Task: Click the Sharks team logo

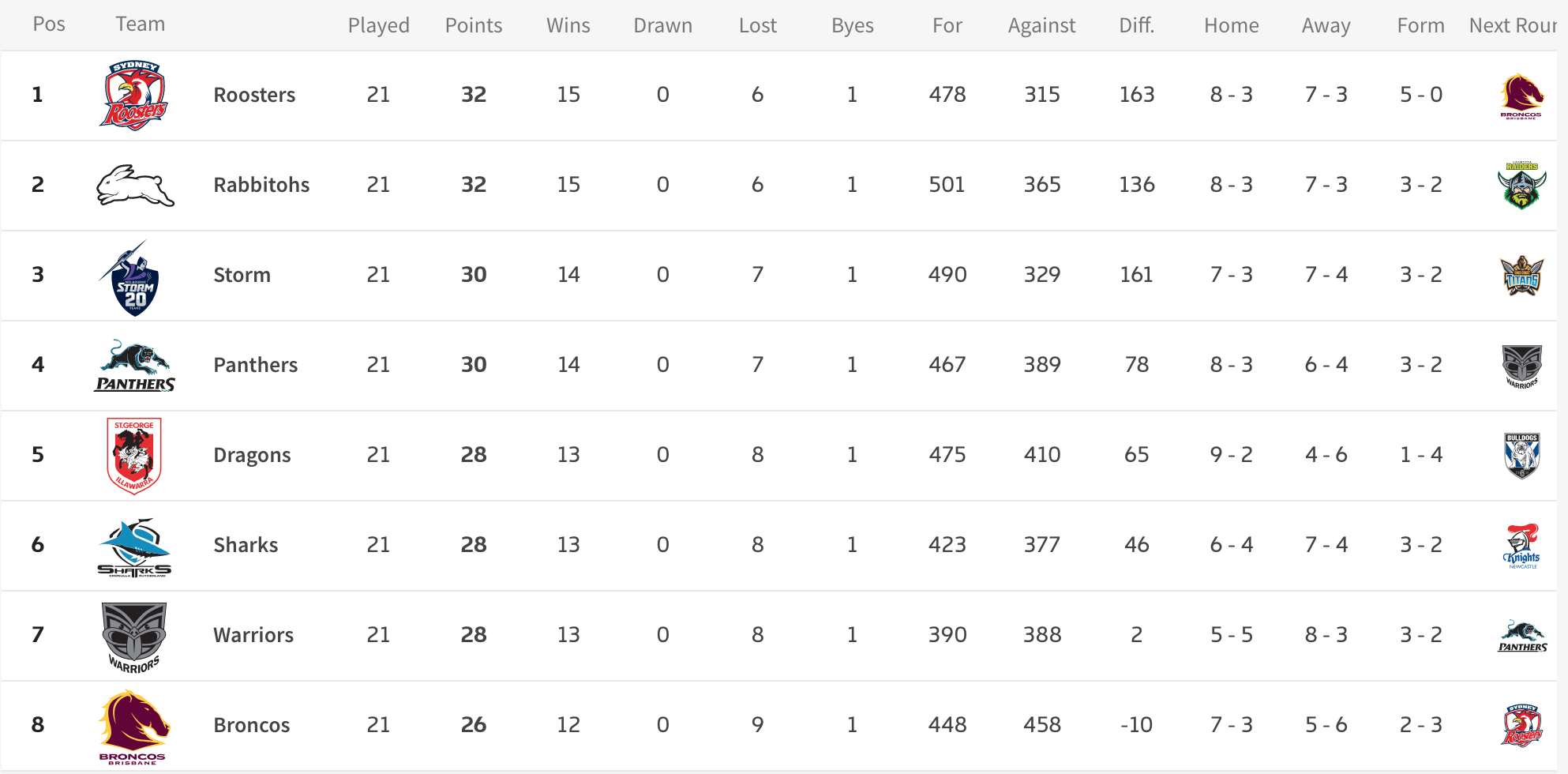Action: point(134,547)
